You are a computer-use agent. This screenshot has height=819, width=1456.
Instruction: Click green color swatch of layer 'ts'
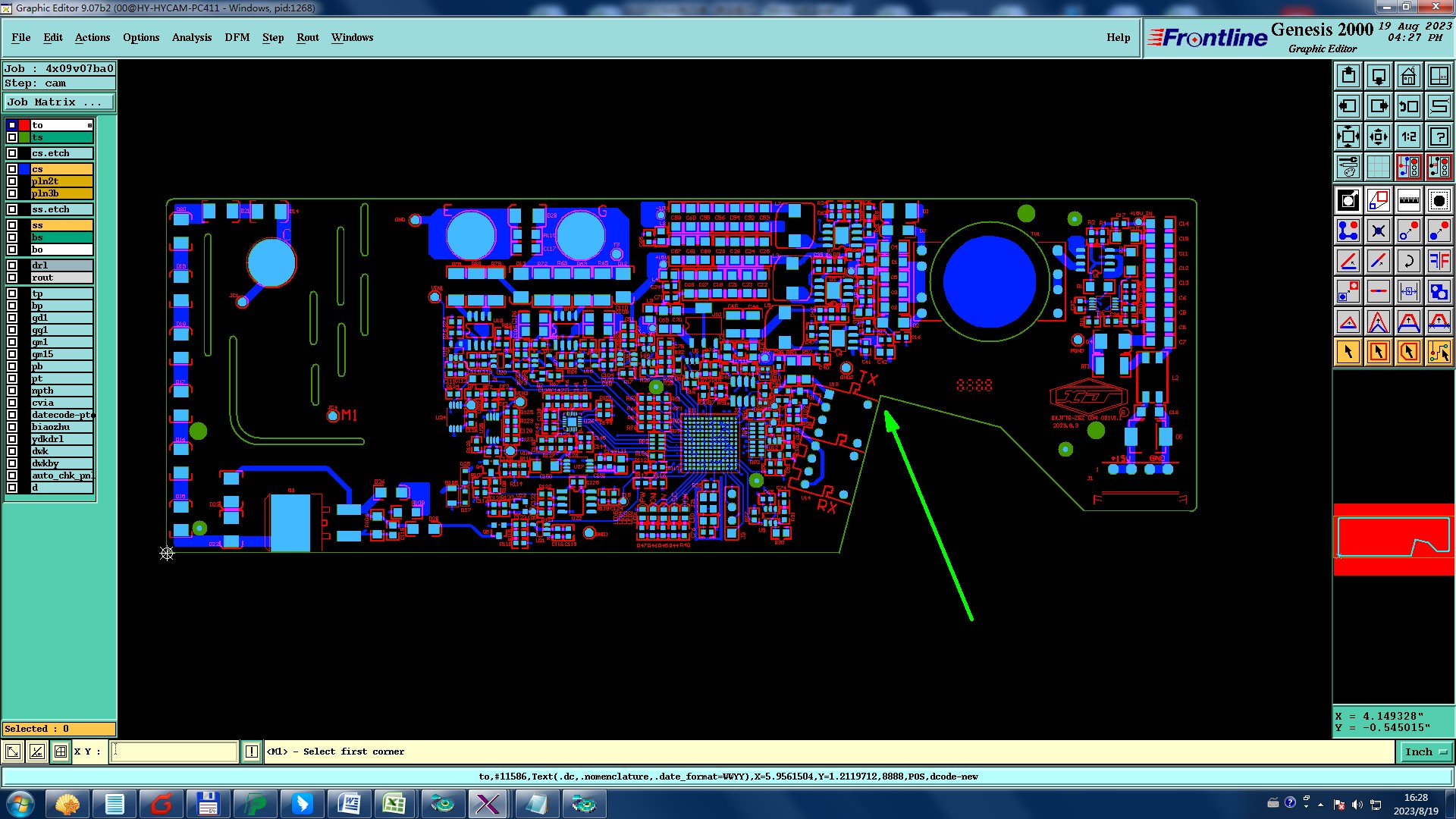[x=24, y=137]
